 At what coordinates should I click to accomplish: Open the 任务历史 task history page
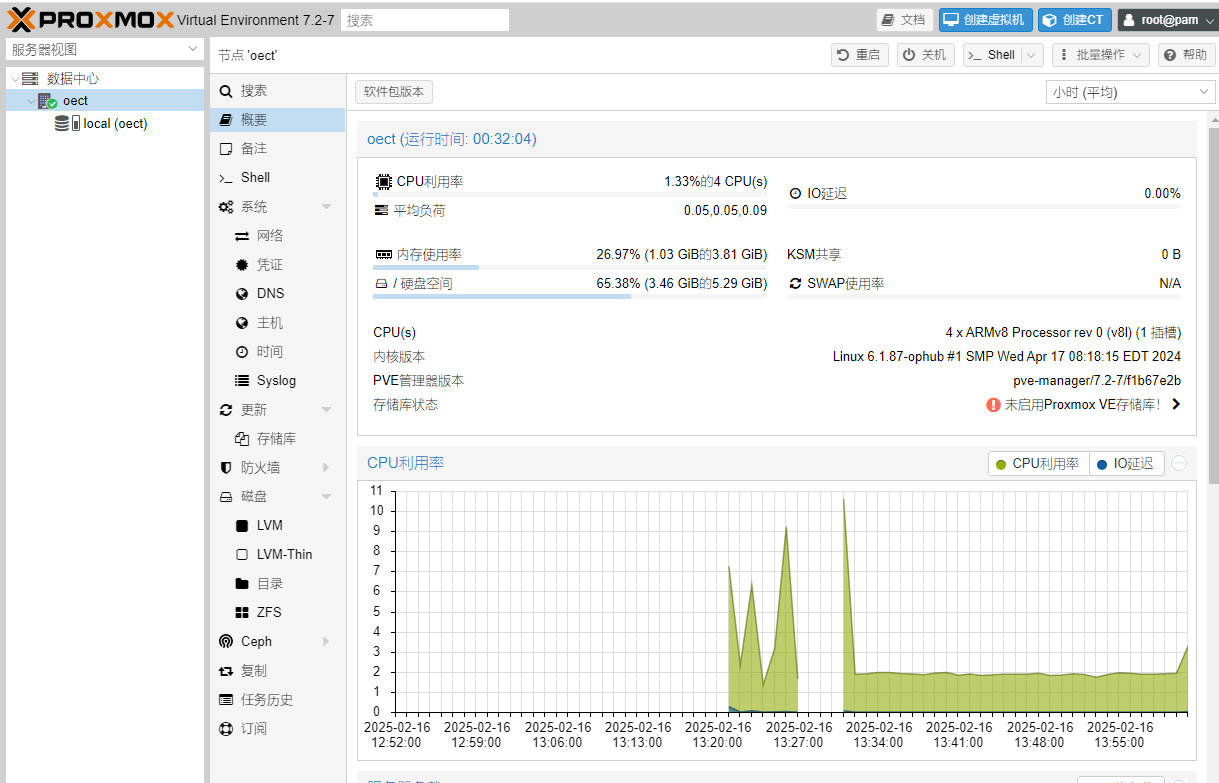[266, 700]
